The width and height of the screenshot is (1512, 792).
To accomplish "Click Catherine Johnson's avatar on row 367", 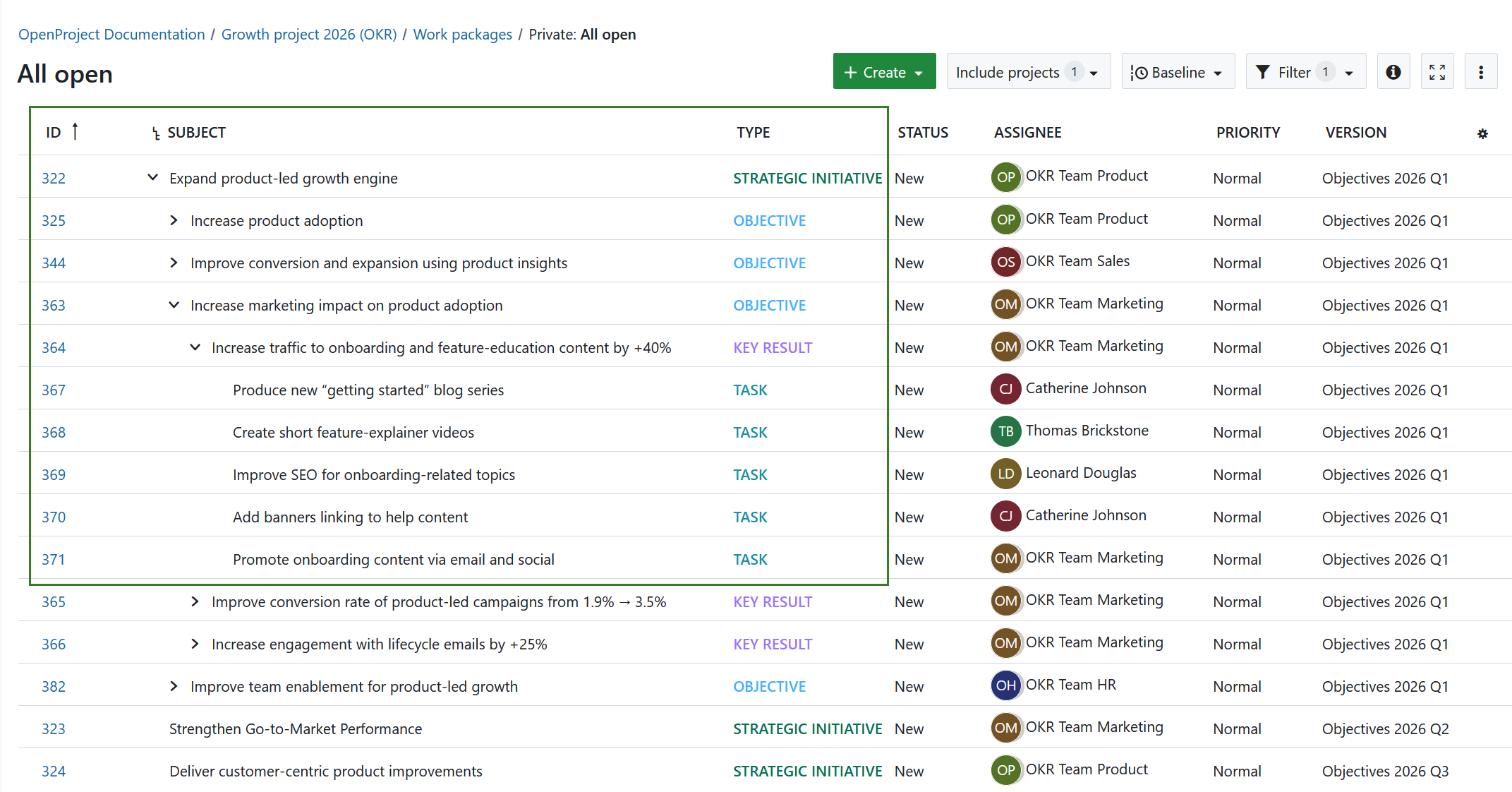I will (x=1005, y=389).
